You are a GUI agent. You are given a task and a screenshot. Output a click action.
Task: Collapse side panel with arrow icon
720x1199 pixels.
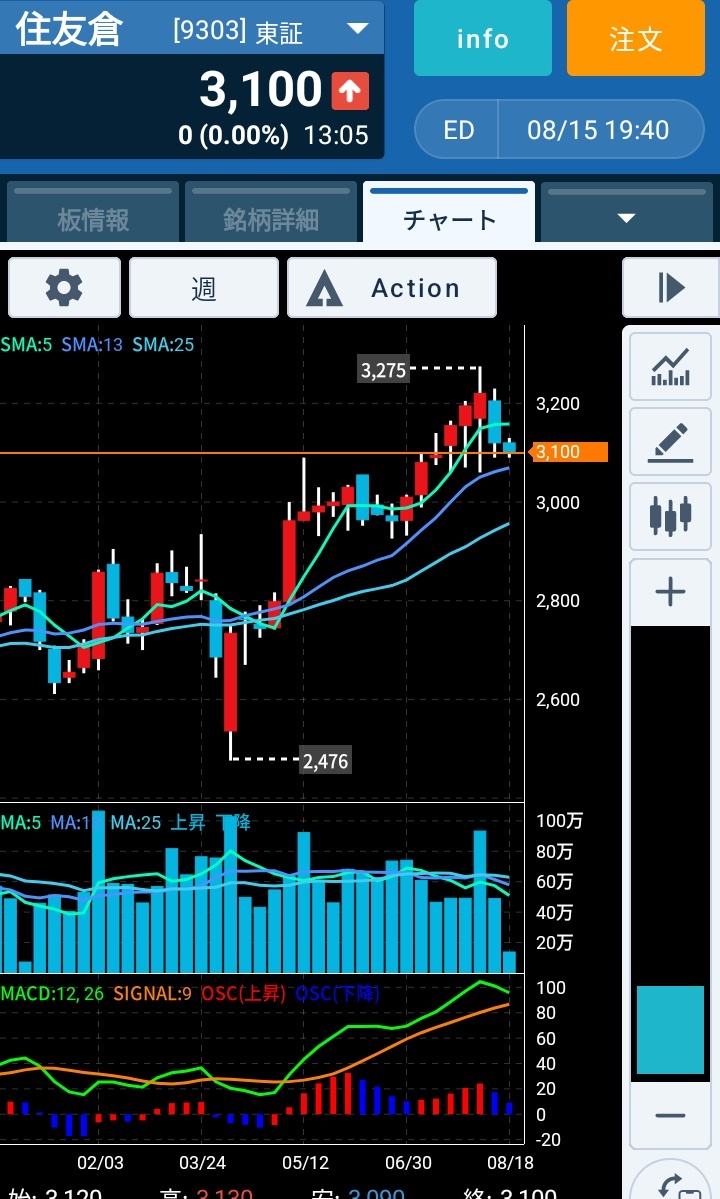coord(670,288)
